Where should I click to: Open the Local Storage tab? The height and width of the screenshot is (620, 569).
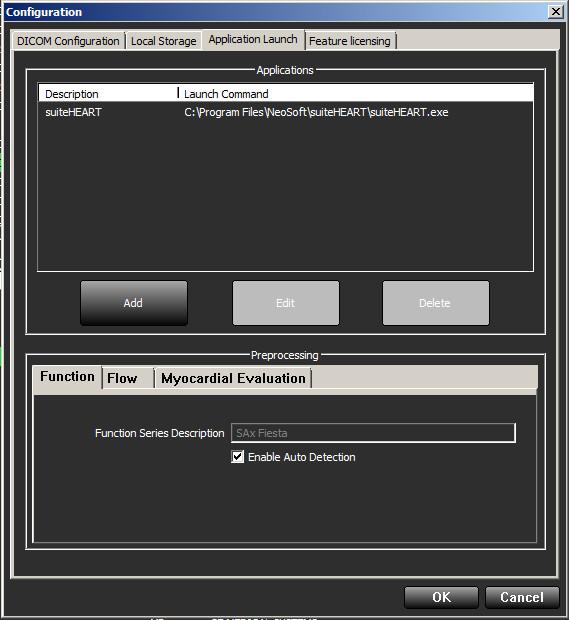click(163, 41)
